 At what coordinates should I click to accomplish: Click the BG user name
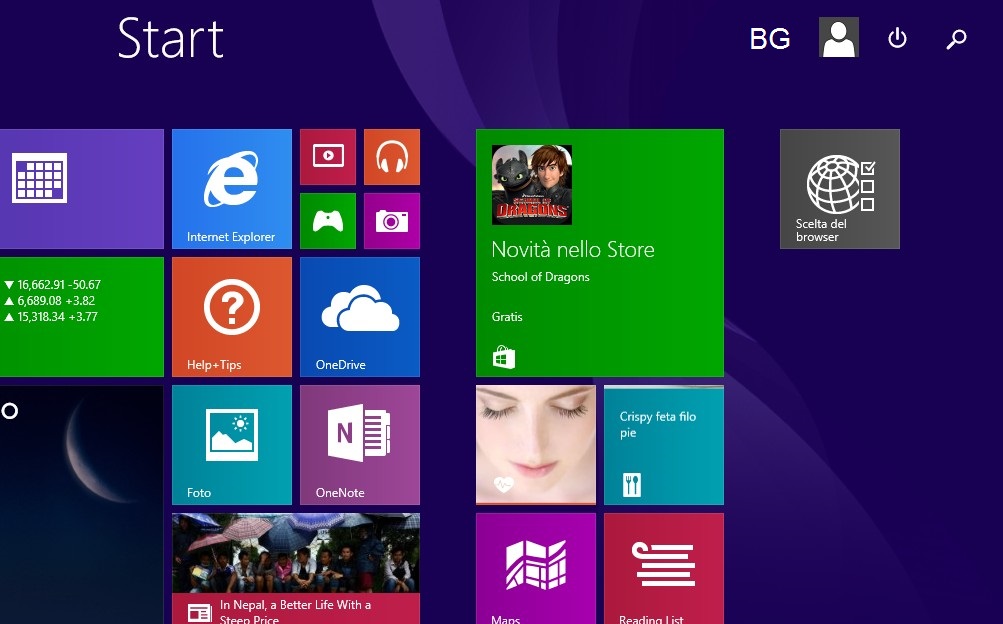click(x=770, y=39)
